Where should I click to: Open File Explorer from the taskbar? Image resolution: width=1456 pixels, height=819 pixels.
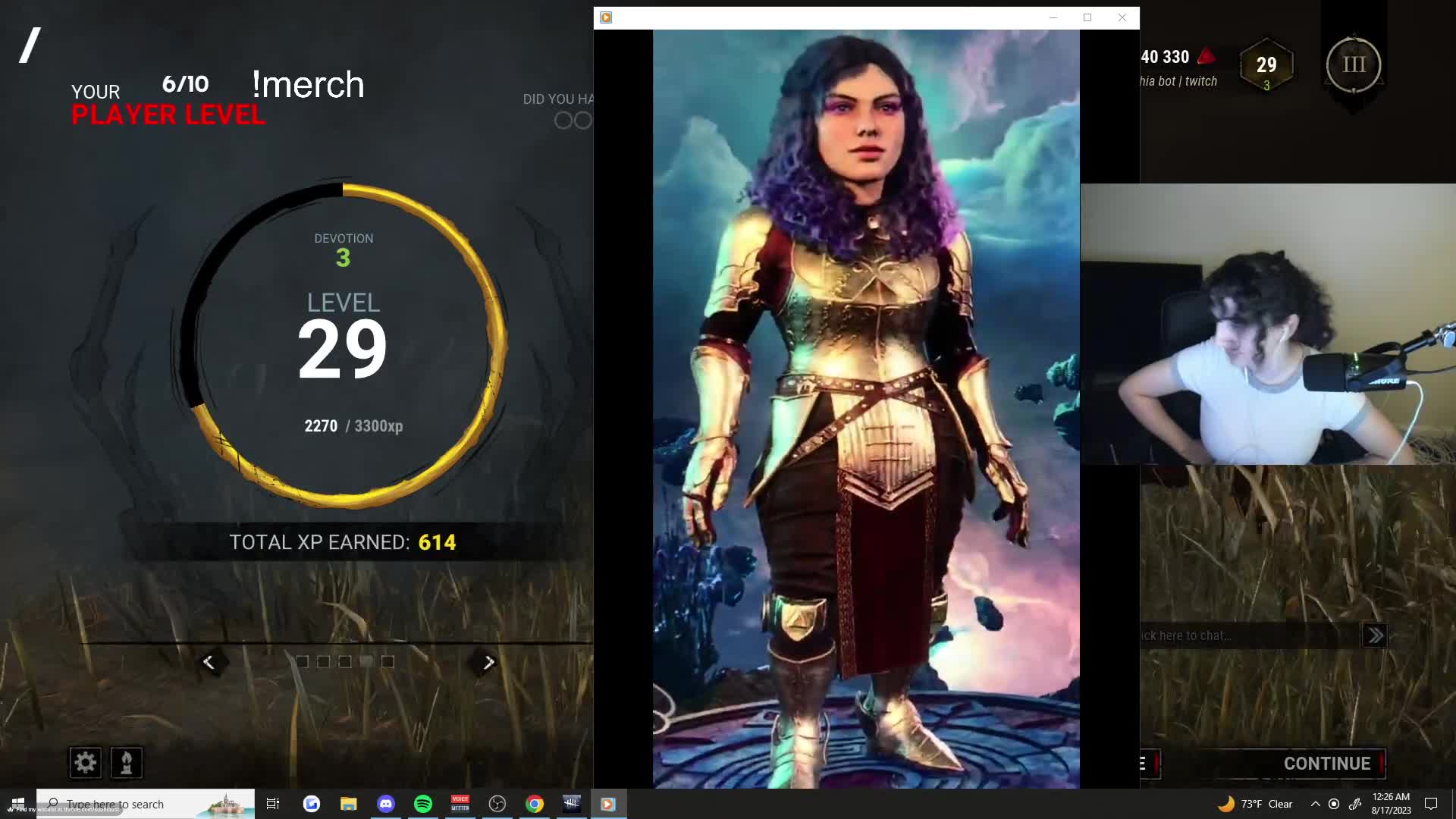[348, 804]
